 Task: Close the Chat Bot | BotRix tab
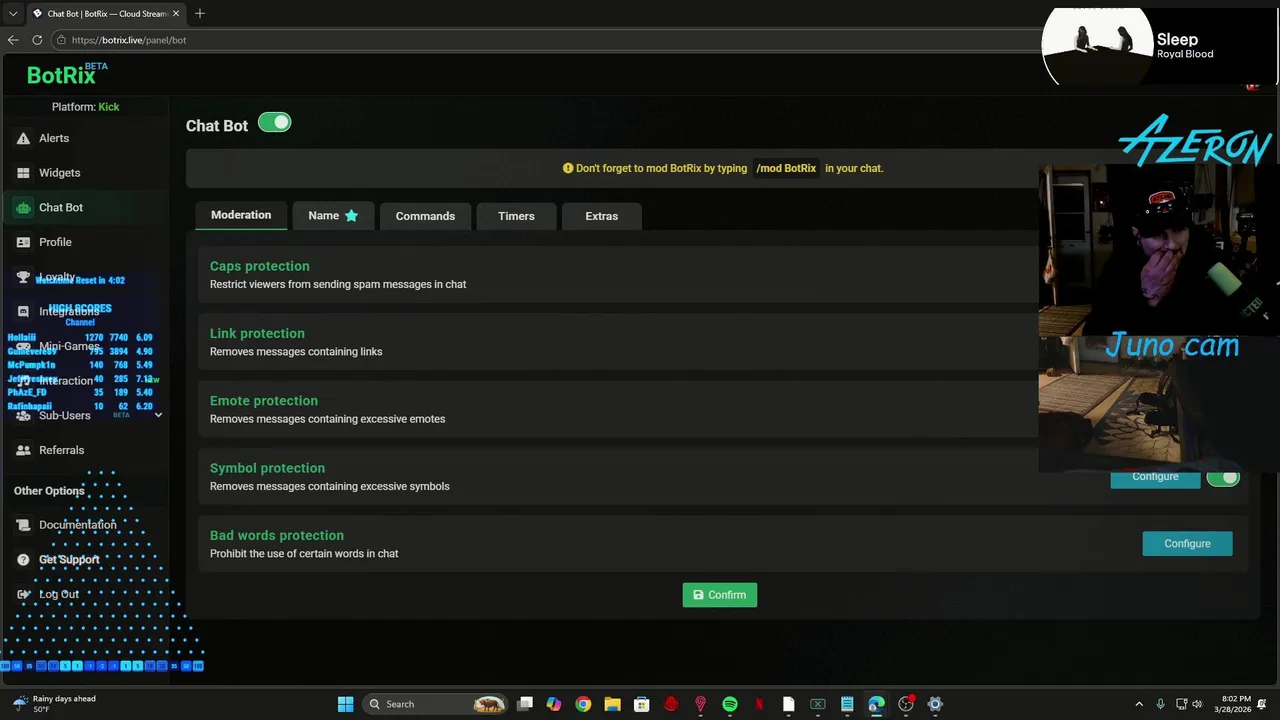point(177,13)
